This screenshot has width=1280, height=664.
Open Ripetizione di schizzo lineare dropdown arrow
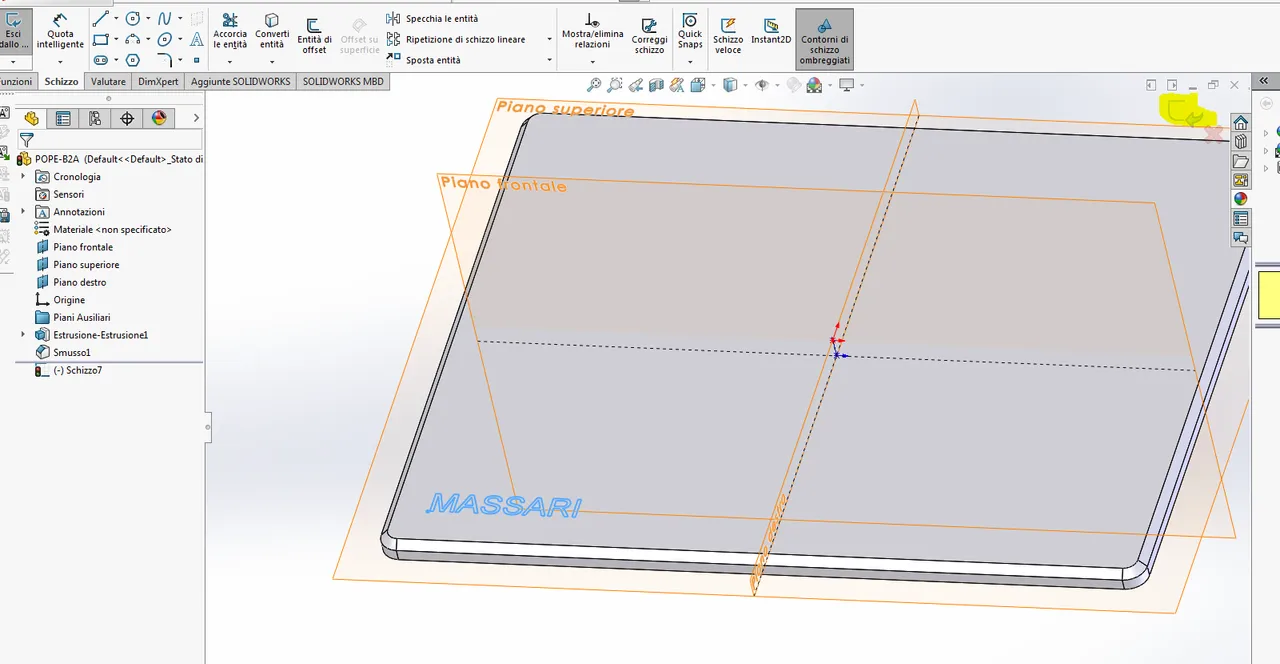[549, 40]
